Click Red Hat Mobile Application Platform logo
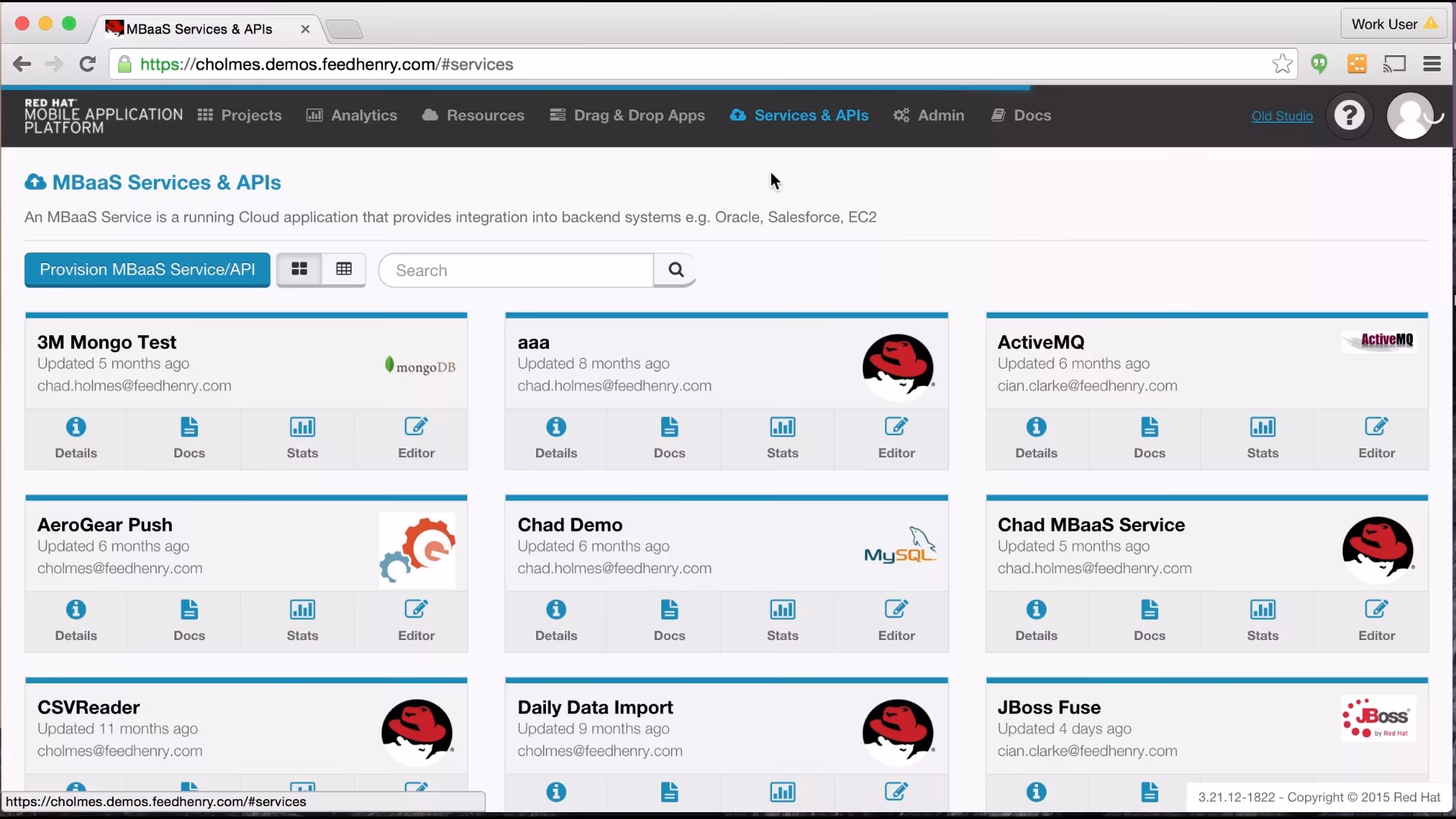The height and width of the screenshot is (819, 1456). click(103, 115)
